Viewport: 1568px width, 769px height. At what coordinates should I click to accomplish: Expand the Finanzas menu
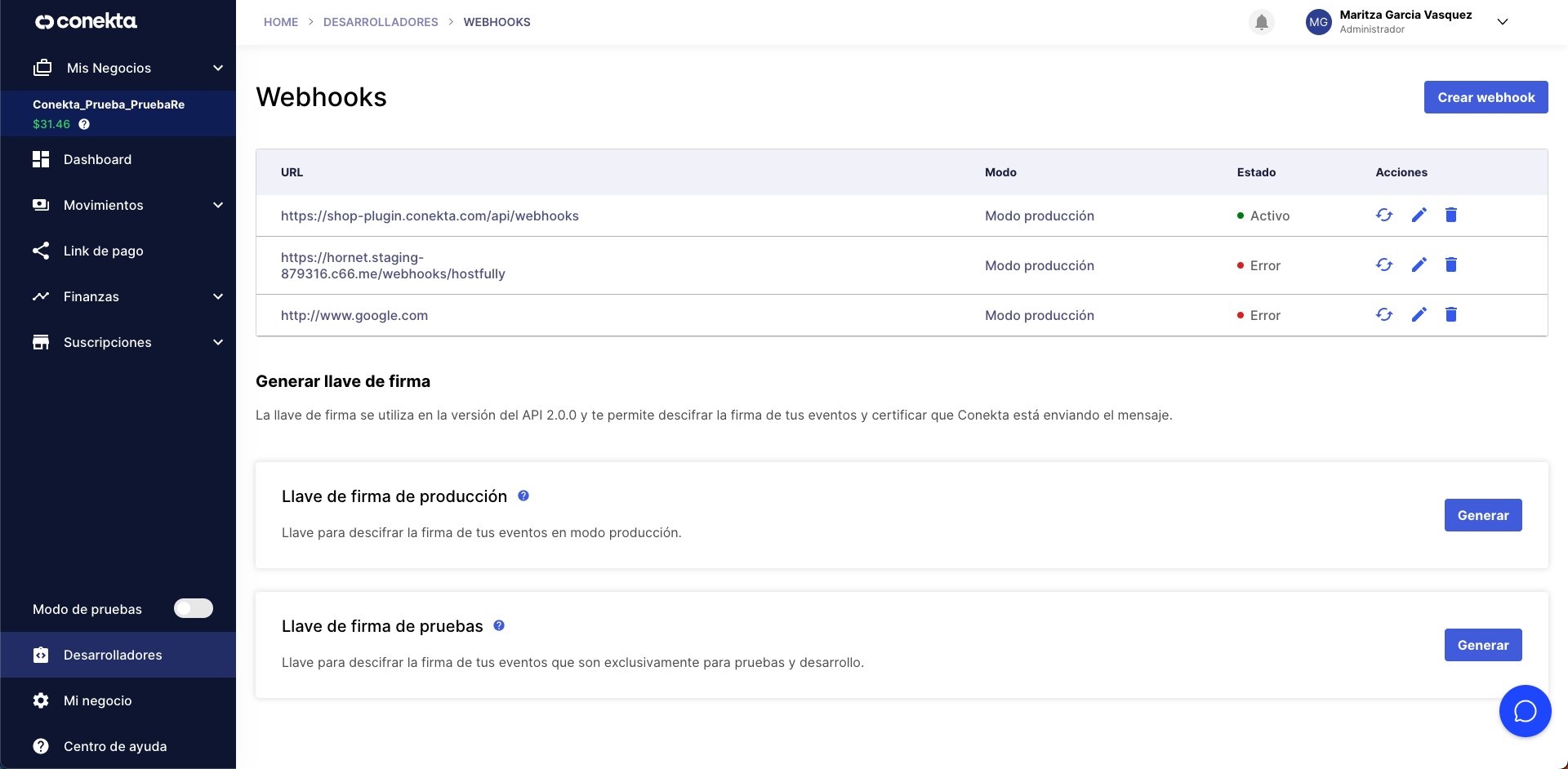216,296
